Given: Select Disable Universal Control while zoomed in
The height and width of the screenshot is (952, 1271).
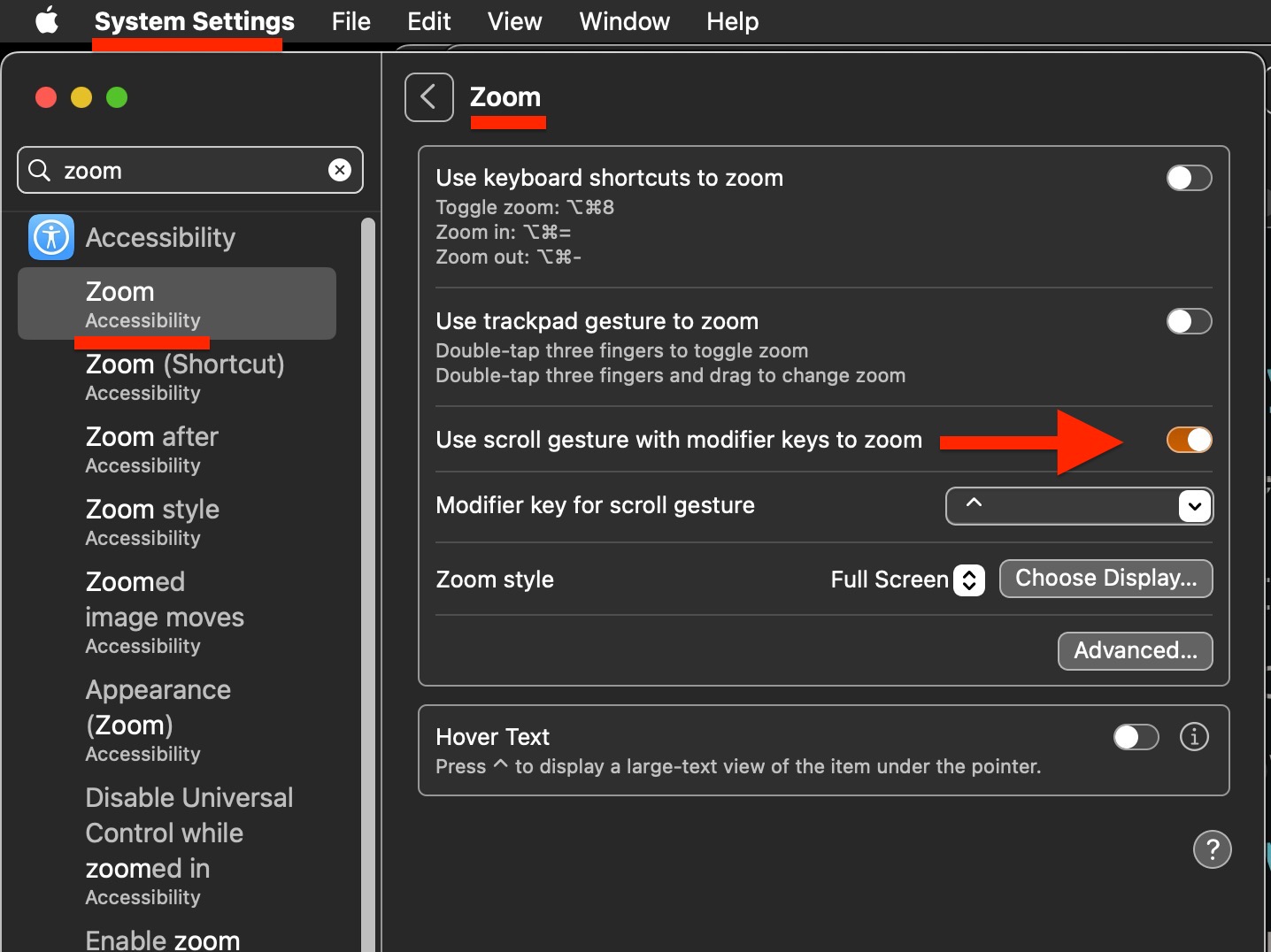Looking at the screenshot, I should coord(177,846).
